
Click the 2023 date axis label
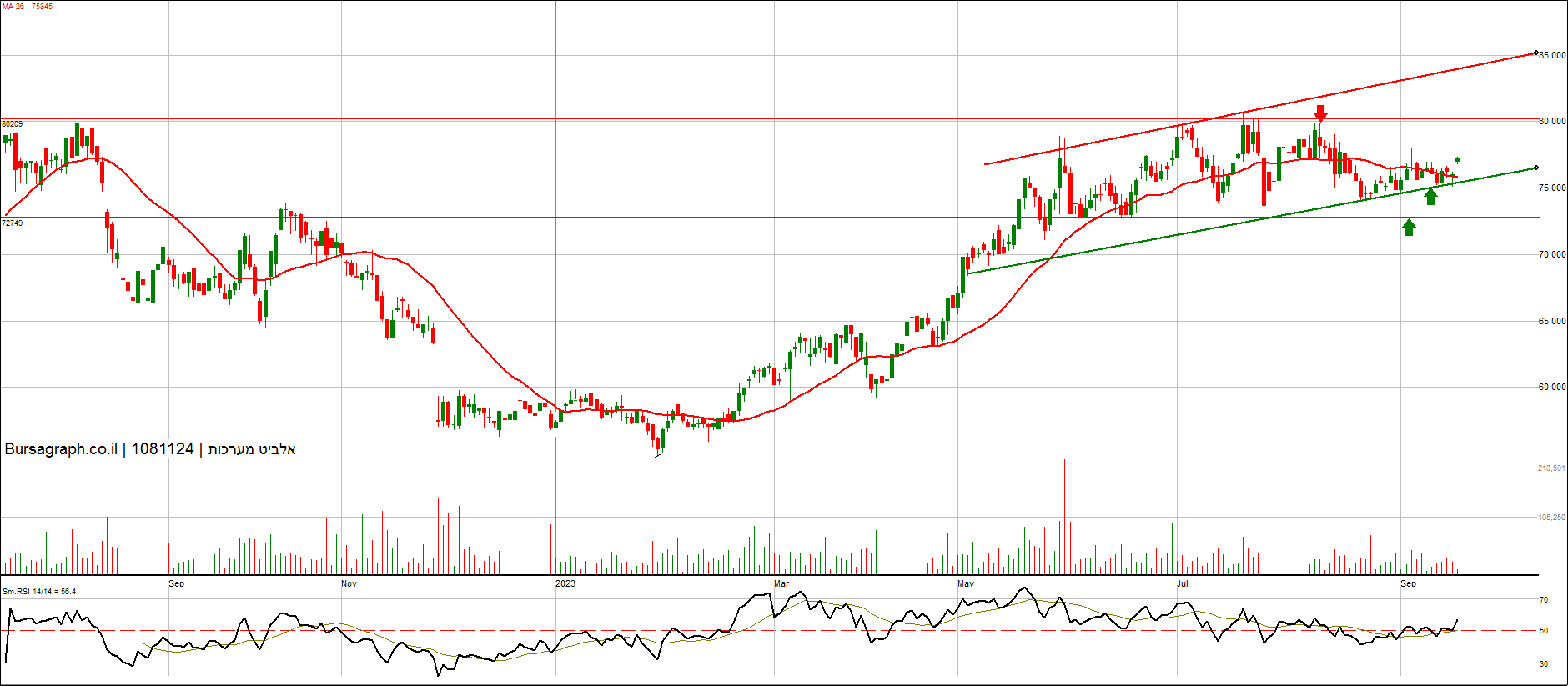[x=565, y=583]
